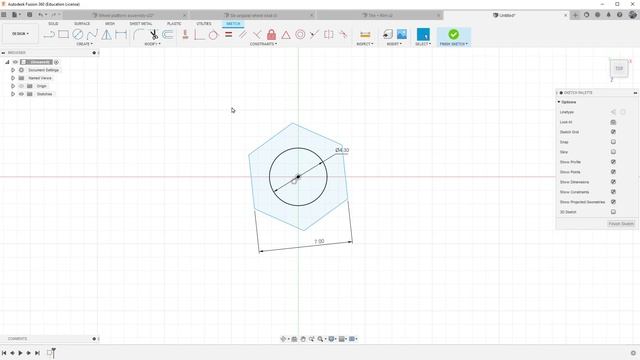Toggle the Sketch Grid checkbox
Screen dimensions: 640x360
613,132
